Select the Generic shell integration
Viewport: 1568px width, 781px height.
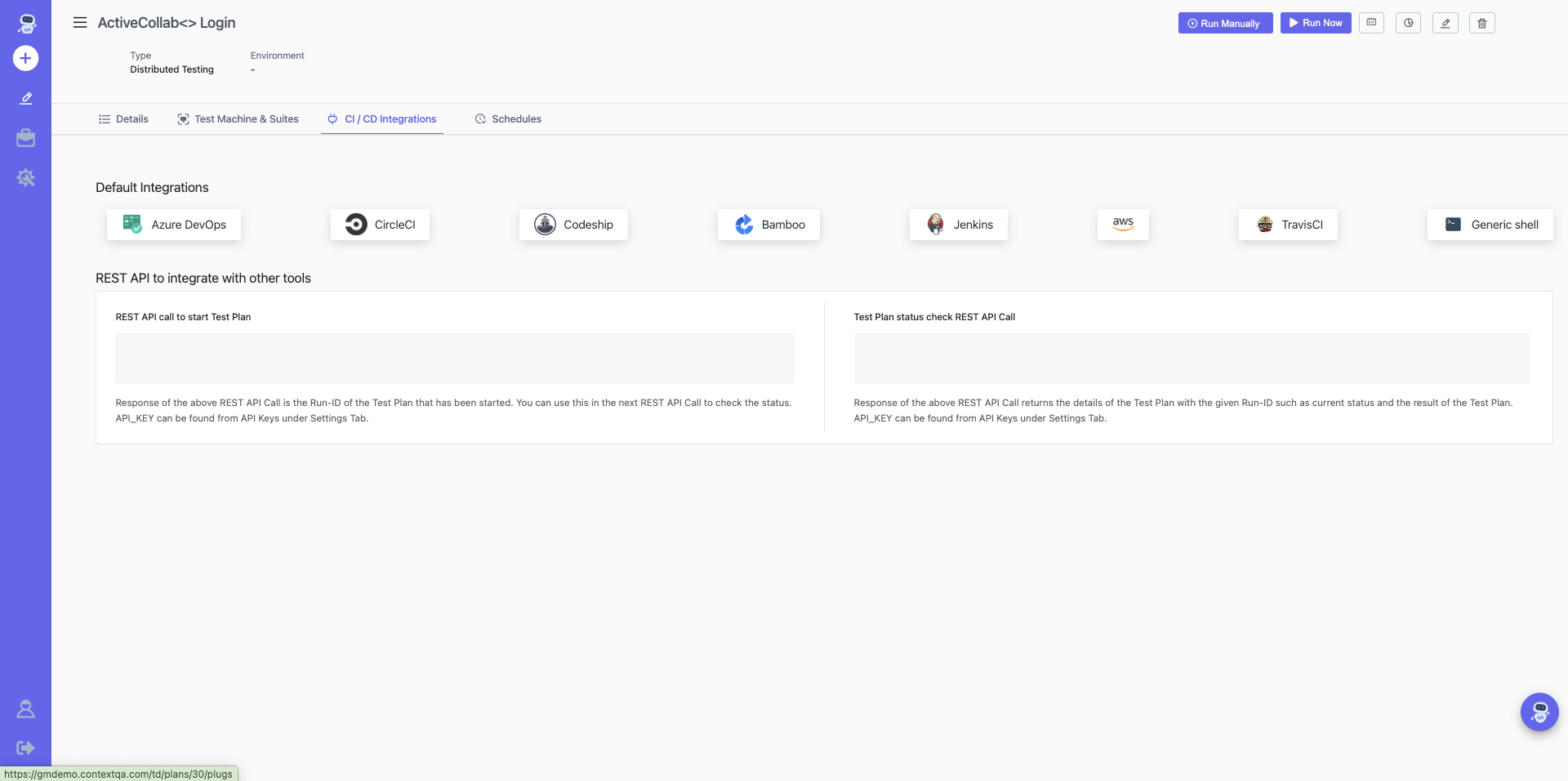point(1490,225)
